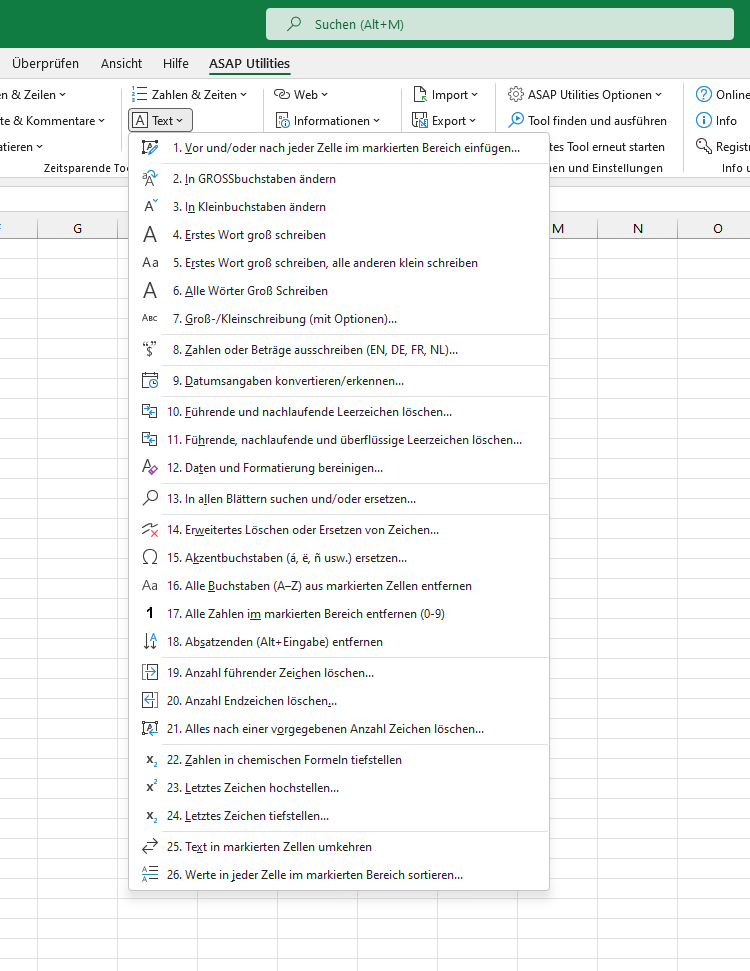Click the dollar icon for Zahlen ausschreiben
This screenshot has width=750, height=971.
[x=150, y=349]
